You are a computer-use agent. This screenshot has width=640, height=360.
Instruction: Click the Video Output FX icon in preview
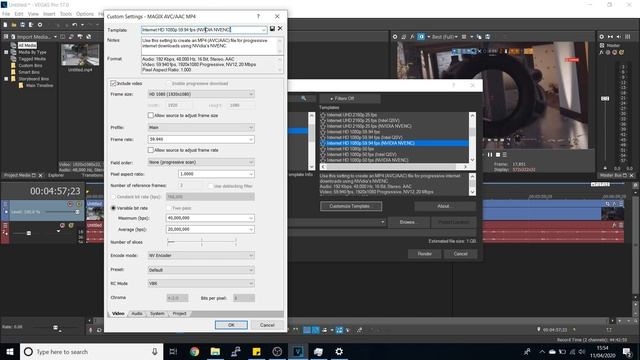point(412,37)
